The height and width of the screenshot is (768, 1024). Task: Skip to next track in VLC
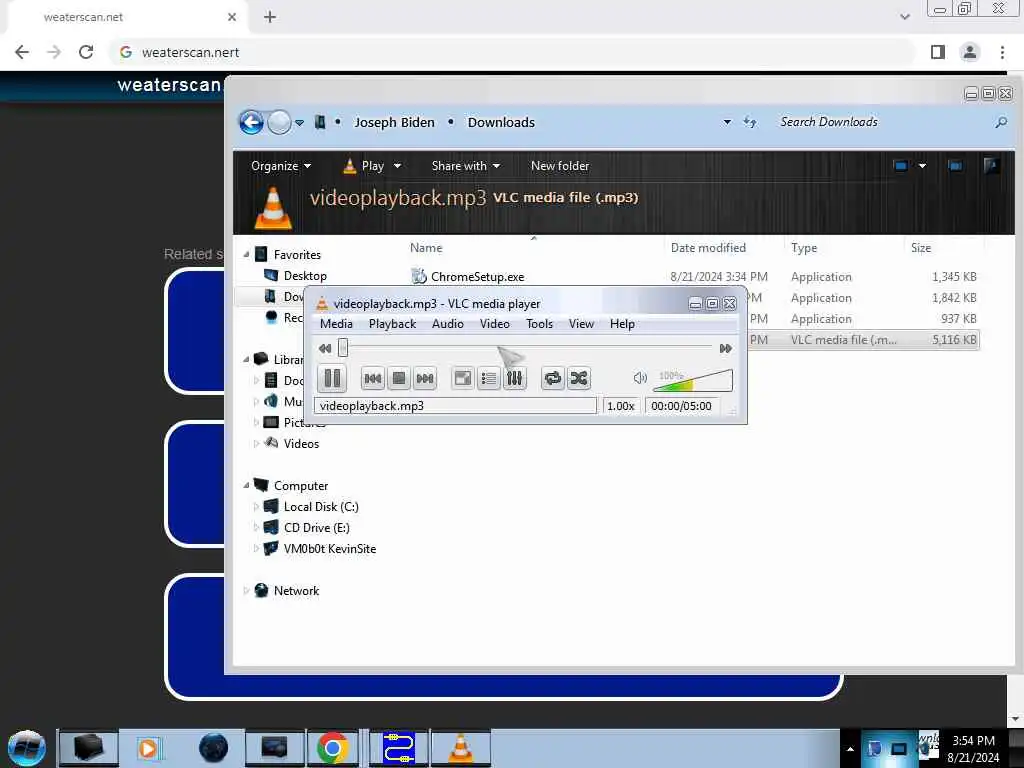tap(424, 378)
